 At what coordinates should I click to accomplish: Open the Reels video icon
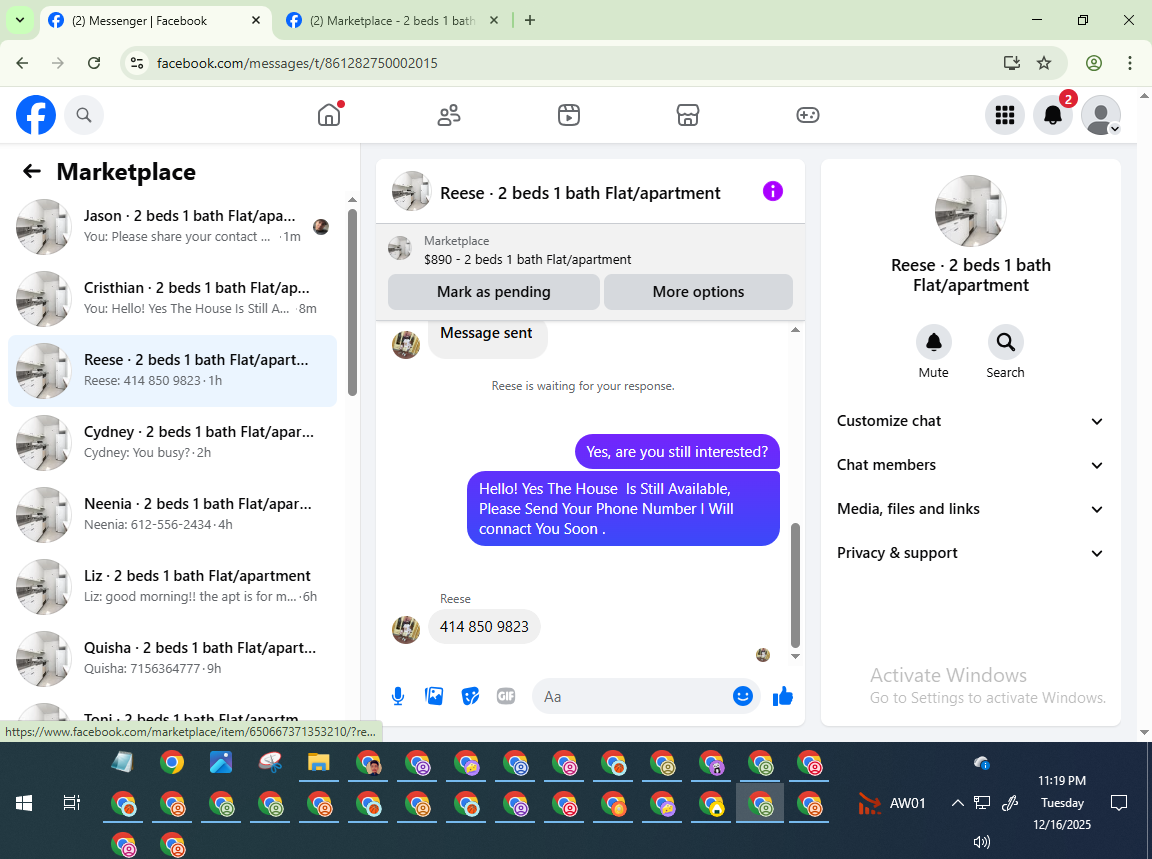[x=569, y=115]
